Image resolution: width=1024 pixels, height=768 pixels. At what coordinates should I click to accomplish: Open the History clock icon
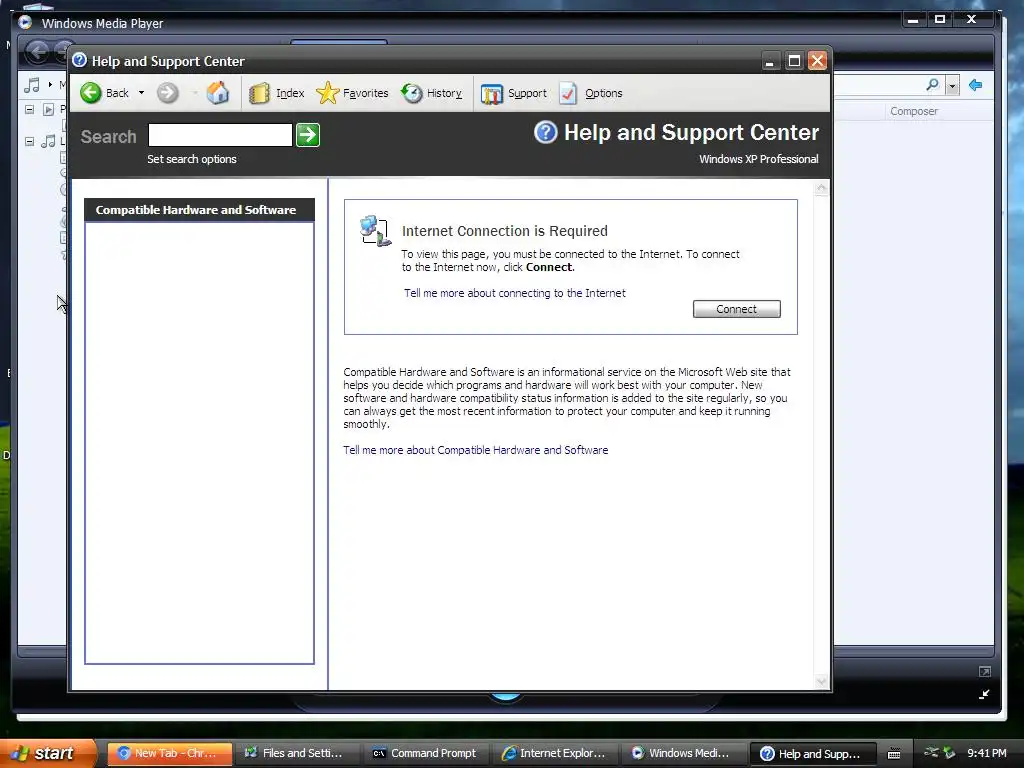pyautogui.click(x=411, y=93)
